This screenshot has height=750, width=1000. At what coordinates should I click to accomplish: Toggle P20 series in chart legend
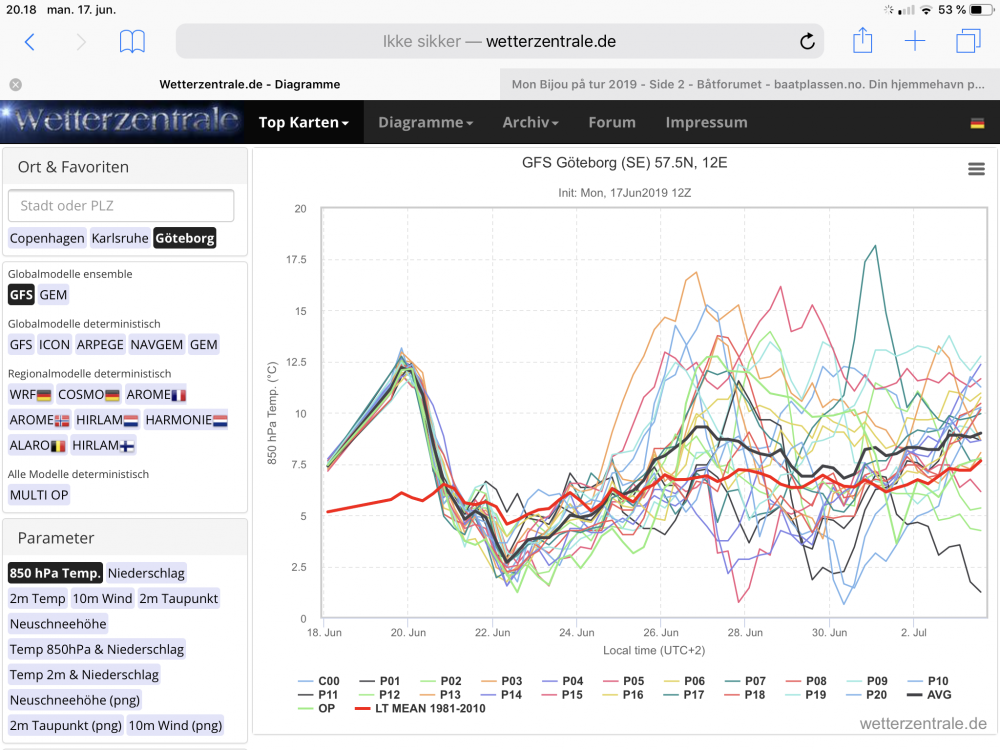click(867, 695)
